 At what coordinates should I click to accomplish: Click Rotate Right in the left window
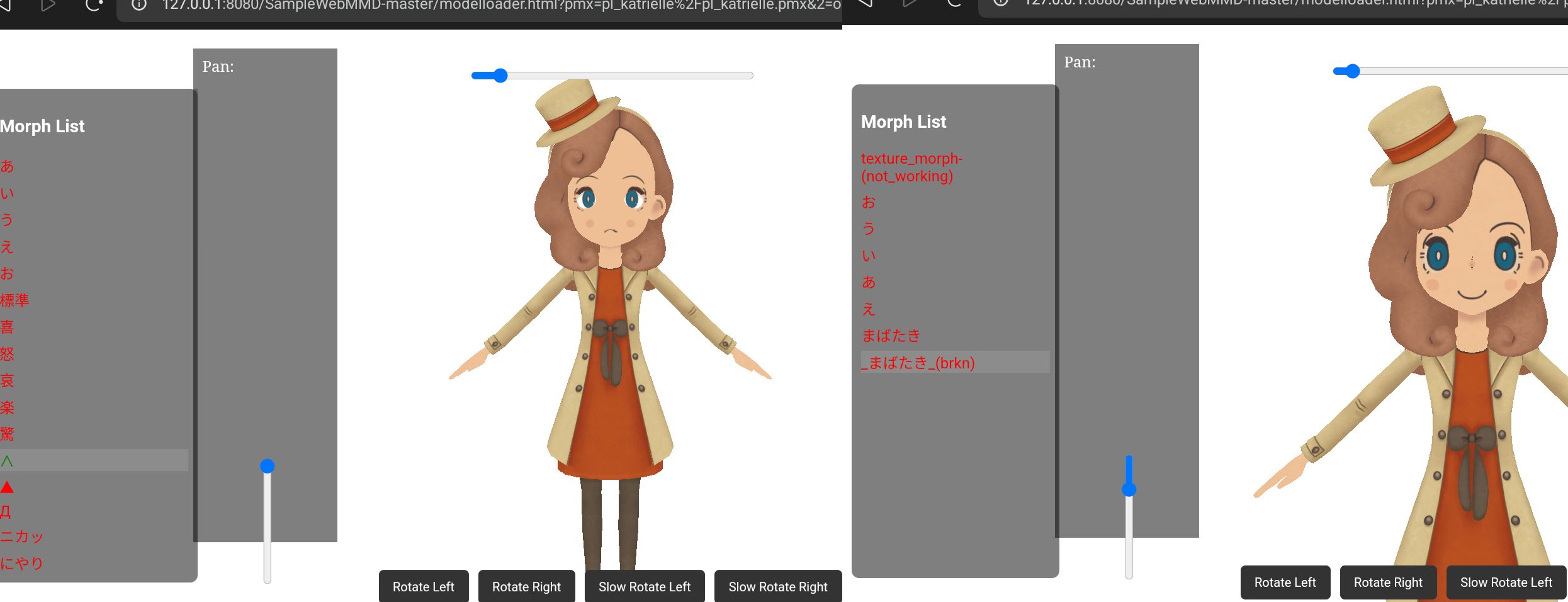pos(526,586)
